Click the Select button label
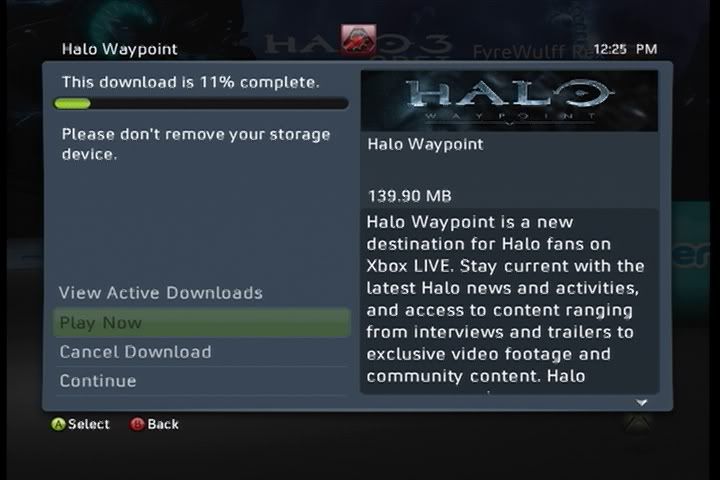This screenshot has height=480, width=720. click(x=89, y=424)
